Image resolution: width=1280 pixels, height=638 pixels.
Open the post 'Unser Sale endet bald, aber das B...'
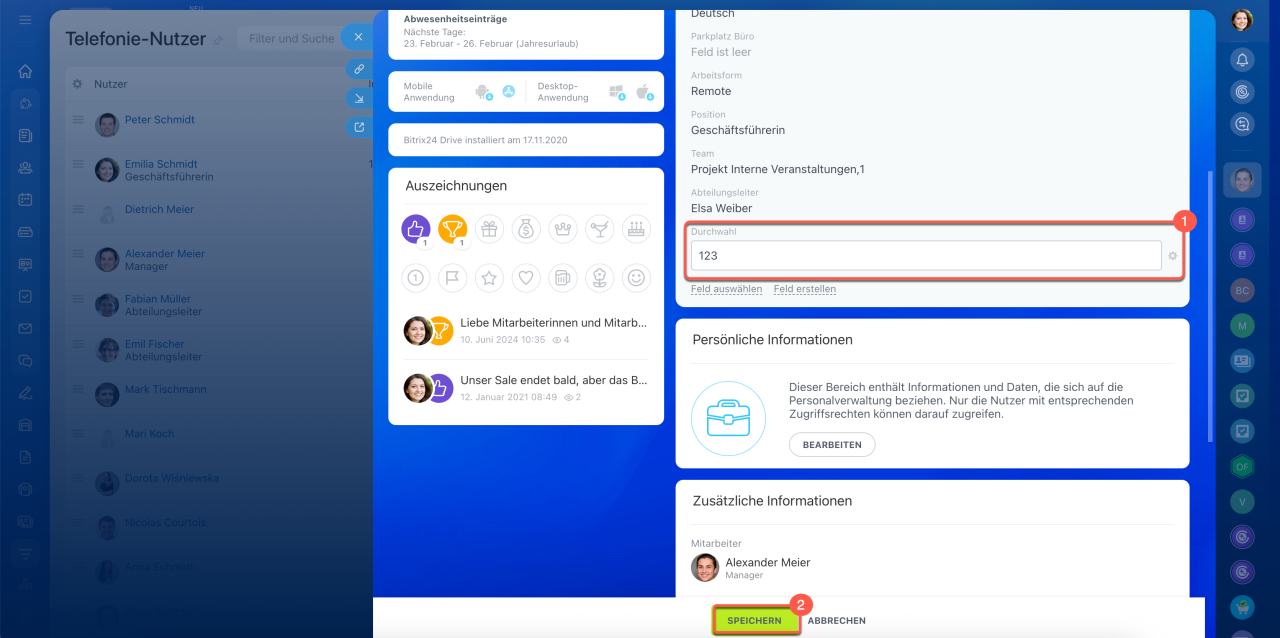coord(553,381)
